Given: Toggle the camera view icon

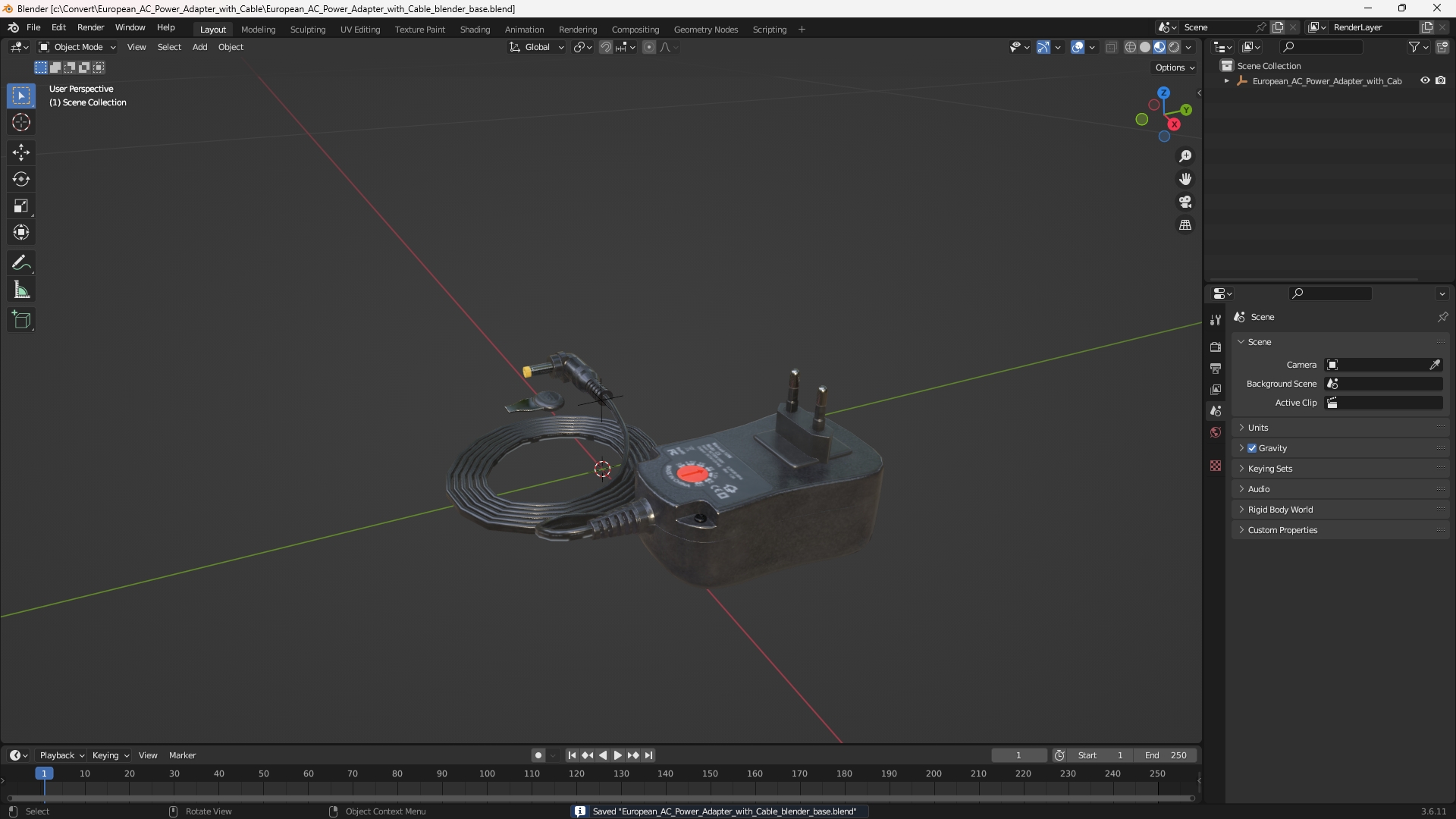Looking at the screenshot, I should [x=1185, y=202].
